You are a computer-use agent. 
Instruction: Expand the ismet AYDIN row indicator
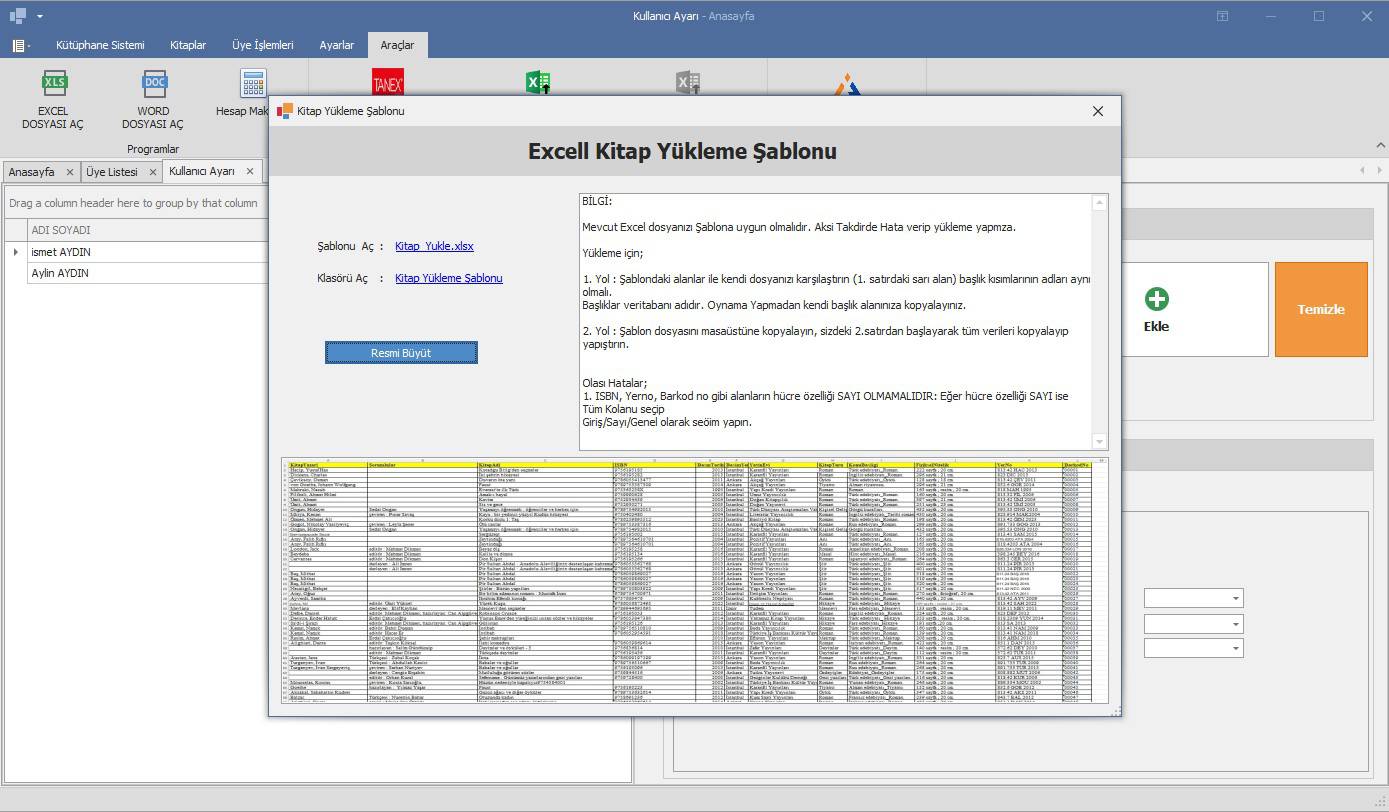(15, 252)
